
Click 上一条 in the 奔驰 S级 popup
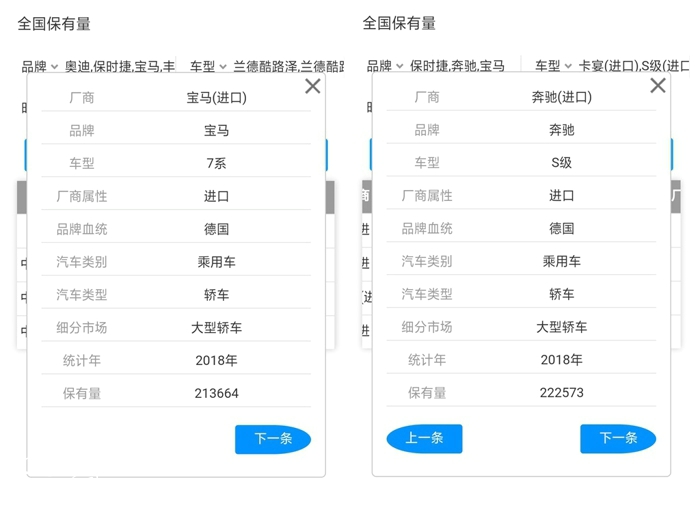click(x=424, y=438)
